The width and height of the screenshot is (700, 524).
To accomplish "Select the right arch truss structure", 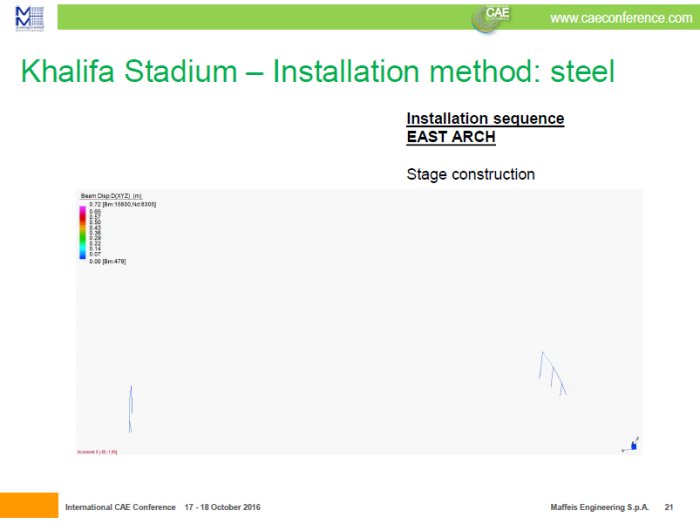I will click(x=551, y=373).
